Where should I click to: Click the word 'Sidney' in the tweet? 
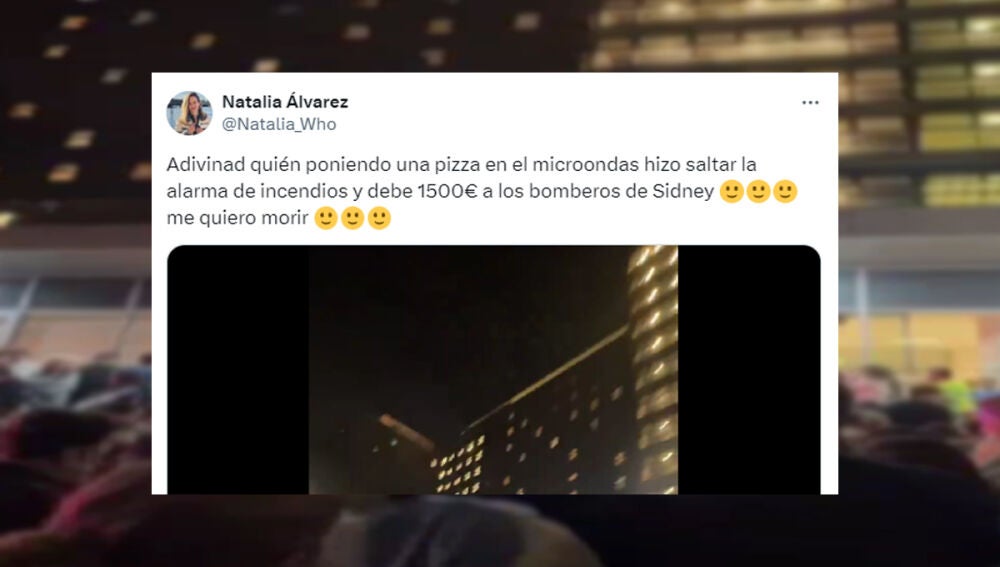click(x=683, y=191)
